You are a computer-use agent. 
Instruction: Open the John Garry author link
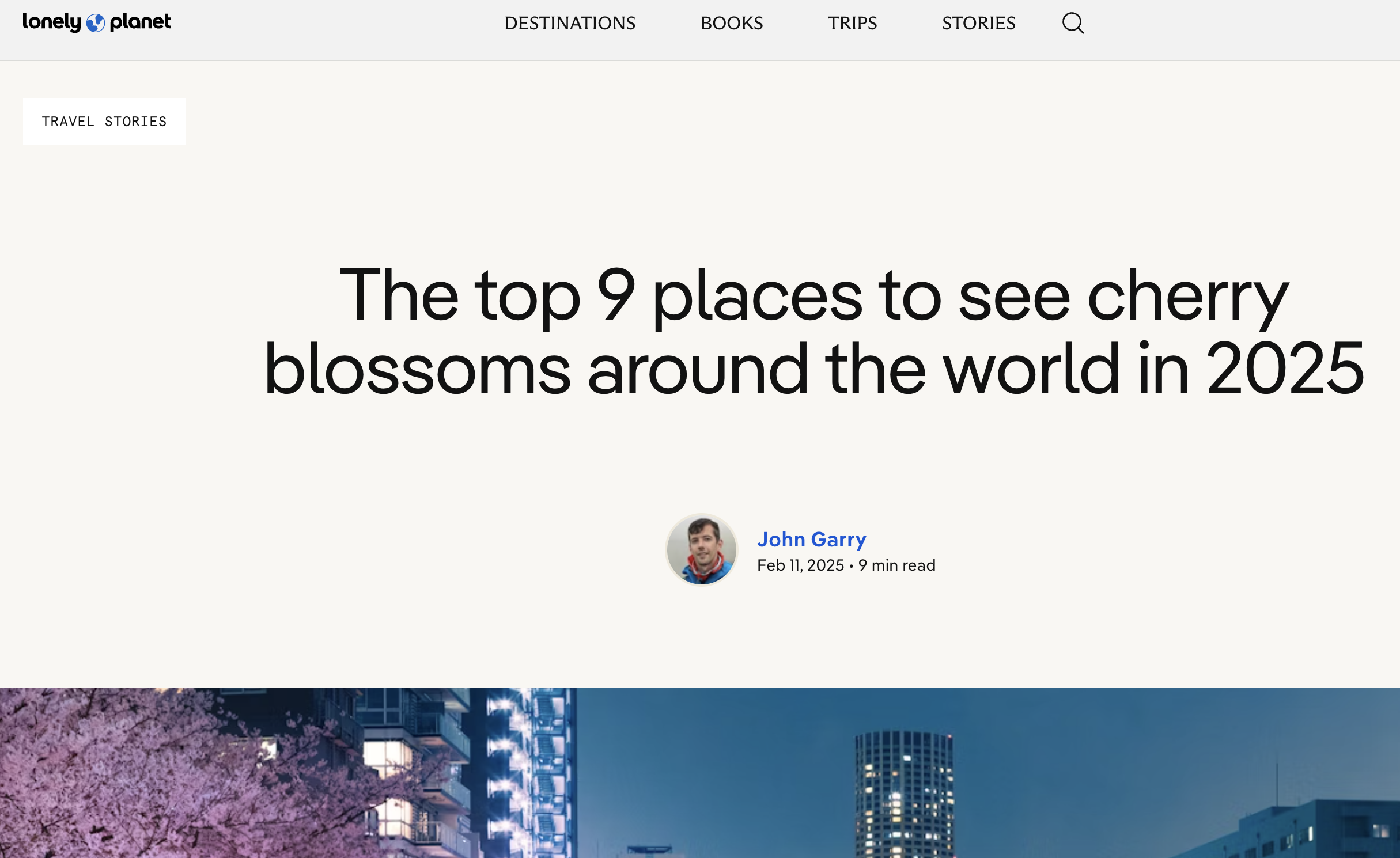[811, 540]
